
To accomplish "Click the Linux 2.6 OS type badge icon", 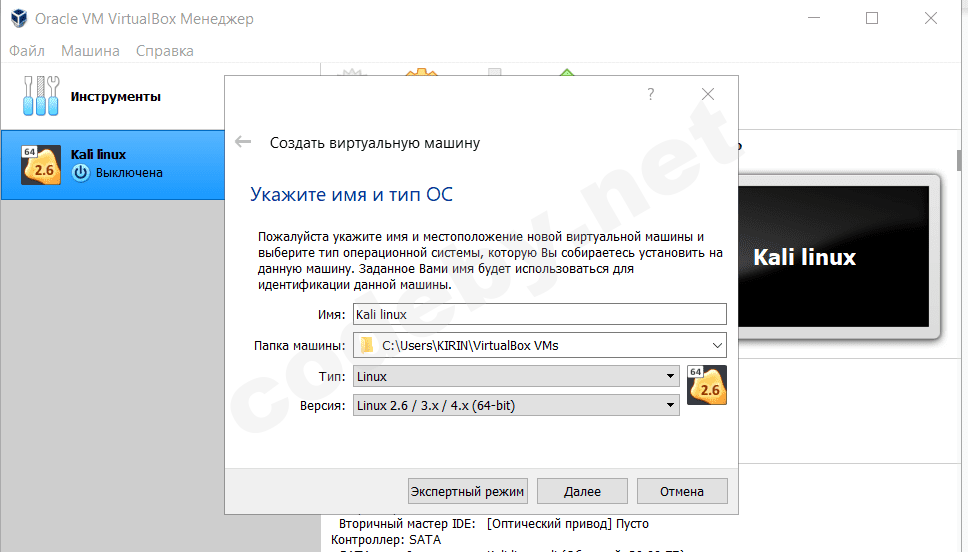I will [707, 385].
